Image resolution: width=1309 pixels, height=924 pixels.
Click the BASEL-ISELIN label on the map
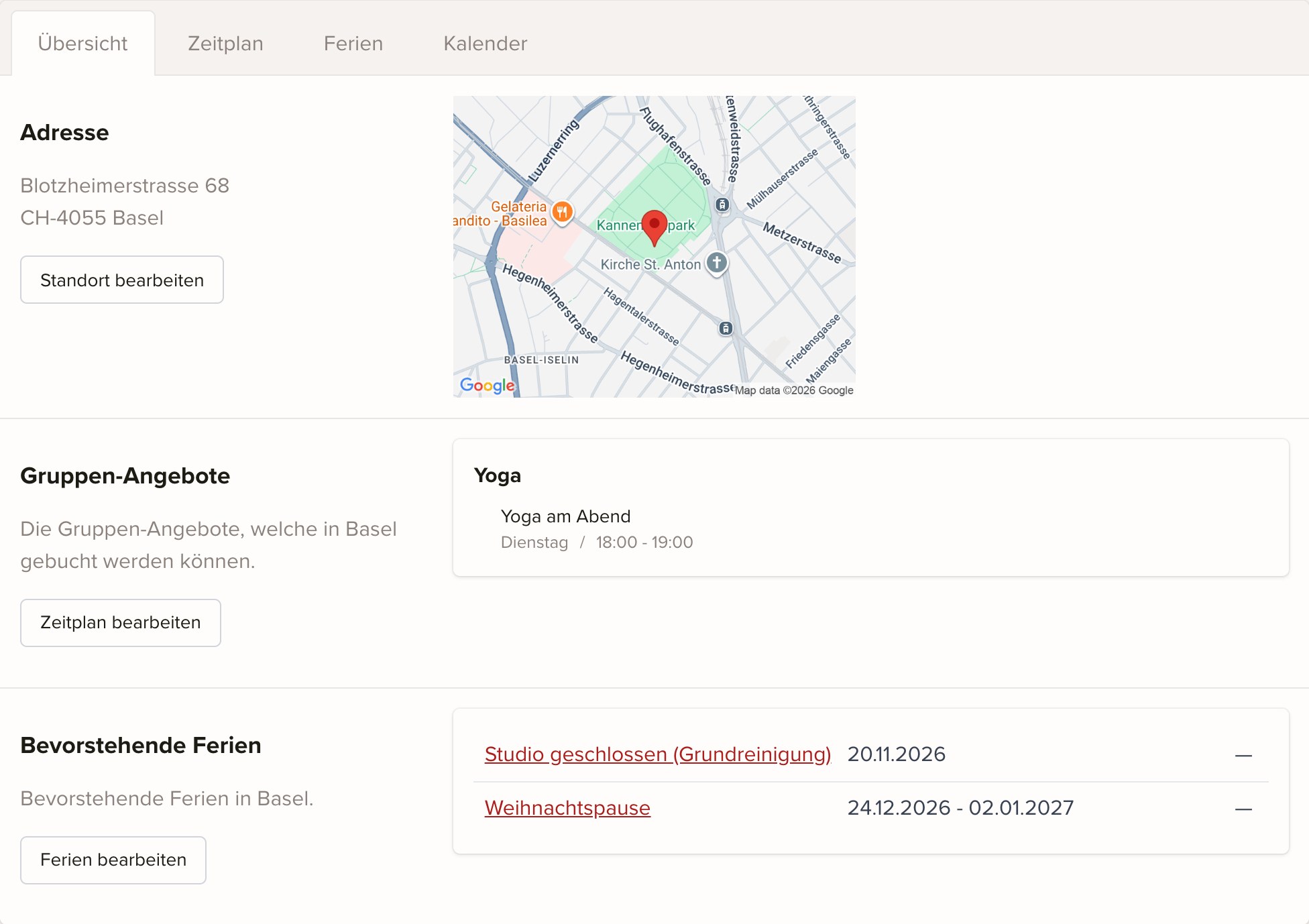click(x=541, y=360)
